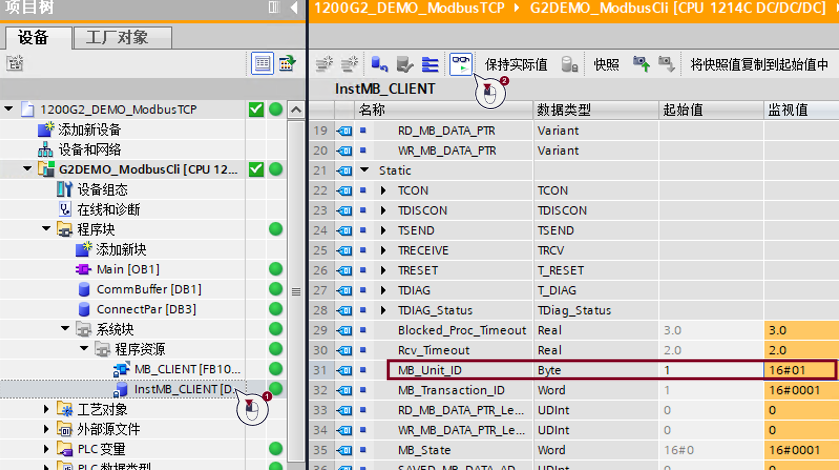The height and width of the screenshot is (470, 839).
Task: Click 将快照值复制到起始值中 button
Action: coord(759,65)
